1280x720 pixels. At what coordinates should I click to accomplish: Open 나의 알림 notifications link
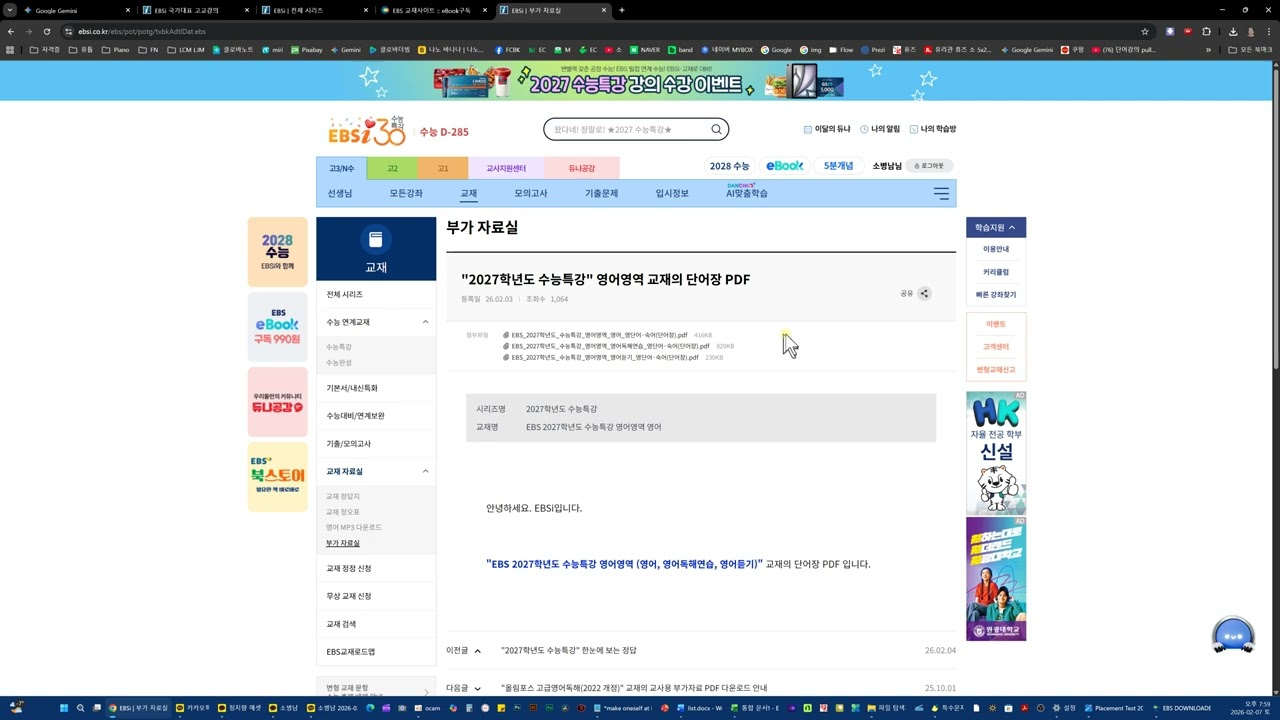880,129
